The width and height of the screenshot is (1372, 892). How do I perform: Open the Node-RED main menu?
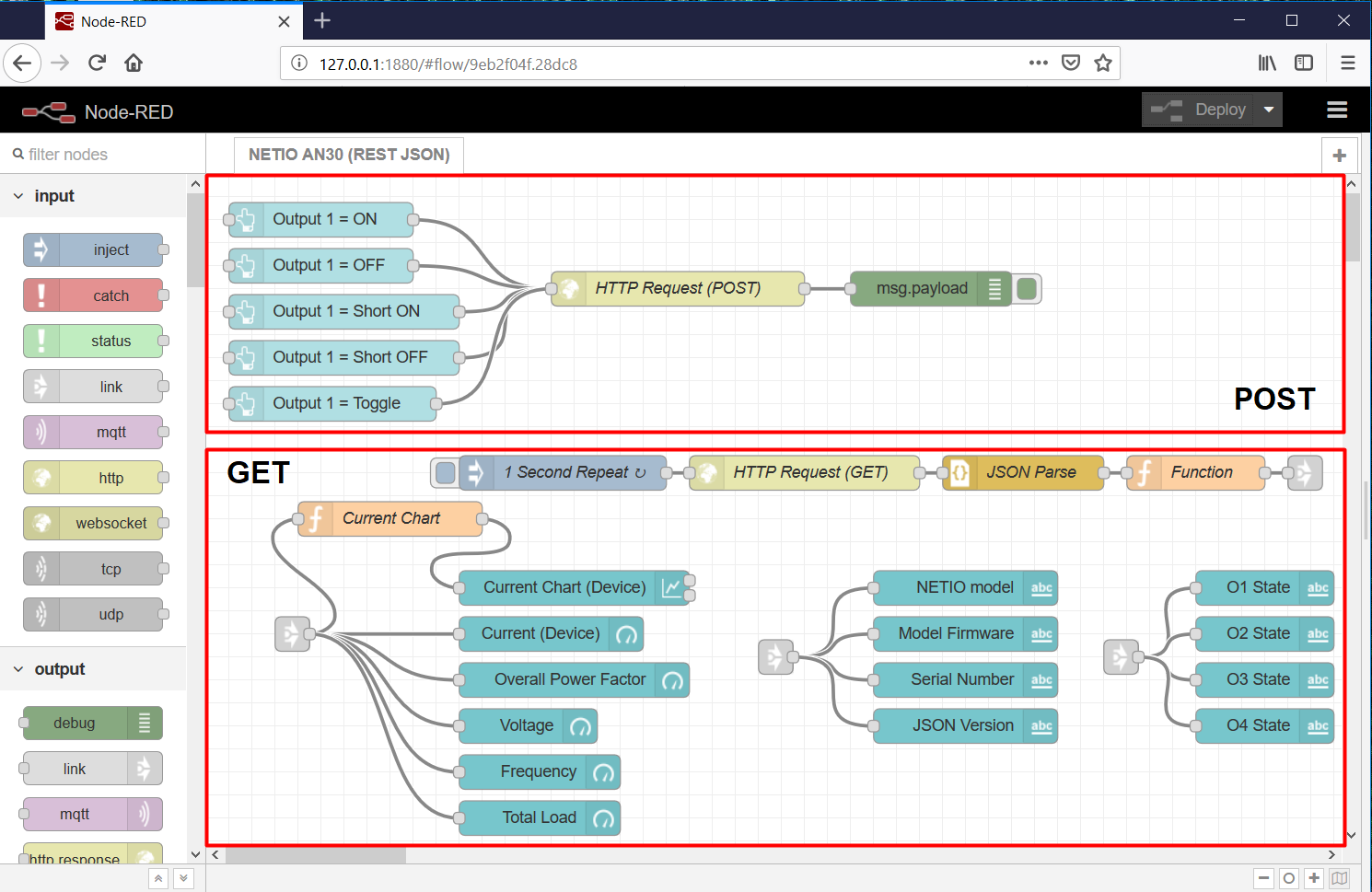pos(1337,110)
